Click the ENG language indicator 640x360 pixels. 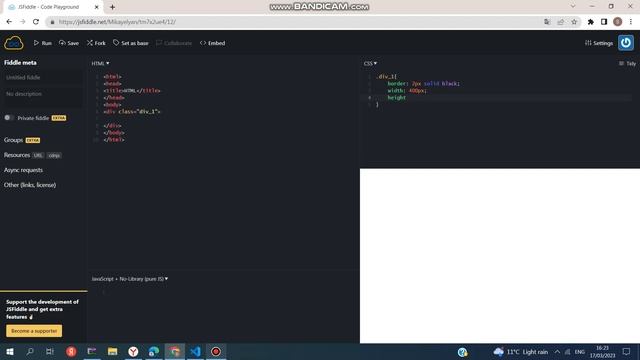click(x=580, y=352)
